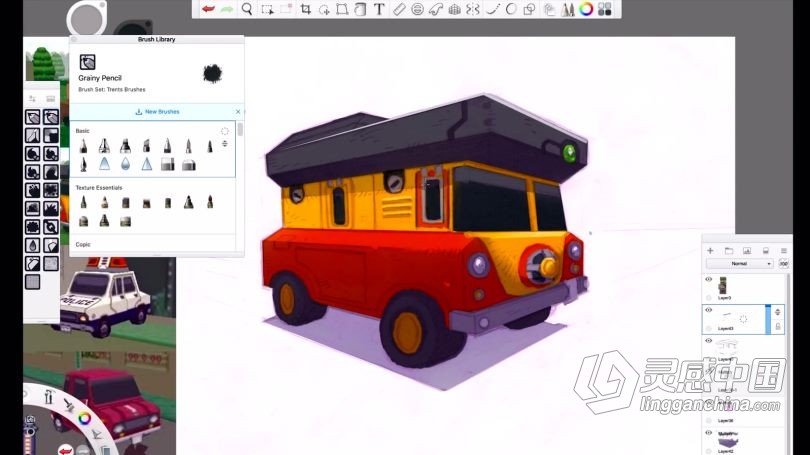The height and width of the screenshot is (455, 810).
Task: Click the redo green arrow
Action: pyautogui.click(x=227, y=9)
